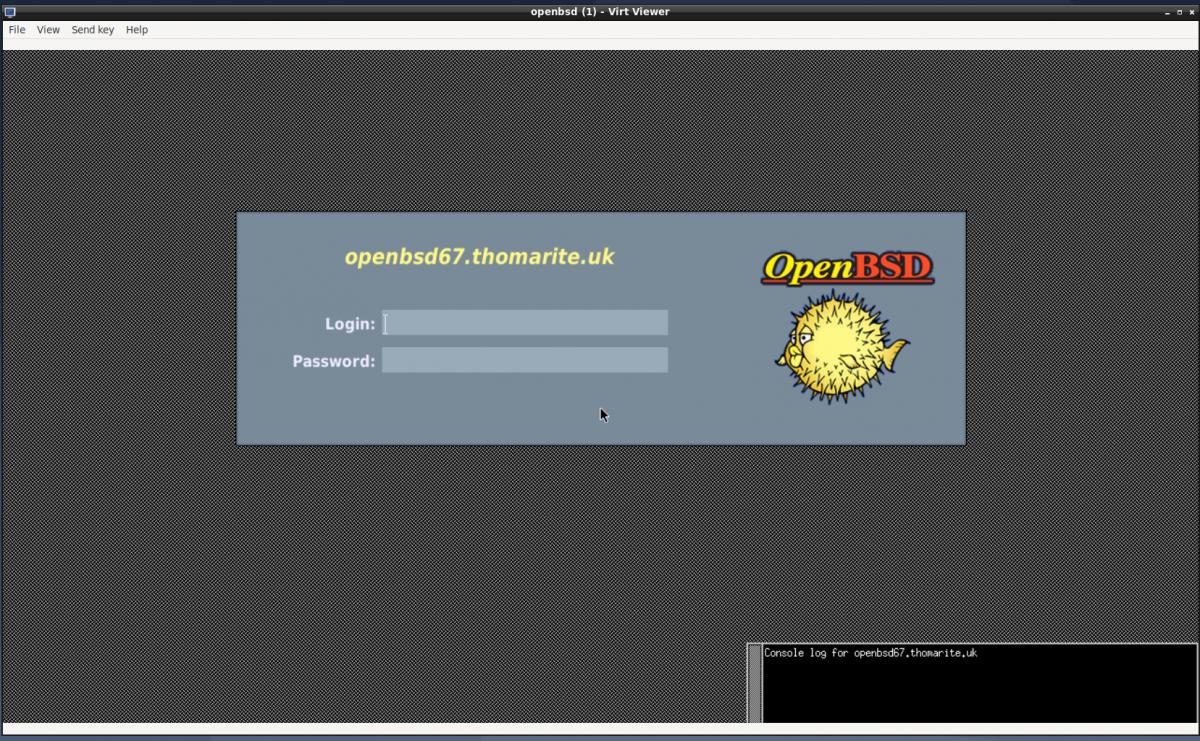Viewport: 1200px width, 741px height.
Task: Open the Help menu
Action: (136, 29)
